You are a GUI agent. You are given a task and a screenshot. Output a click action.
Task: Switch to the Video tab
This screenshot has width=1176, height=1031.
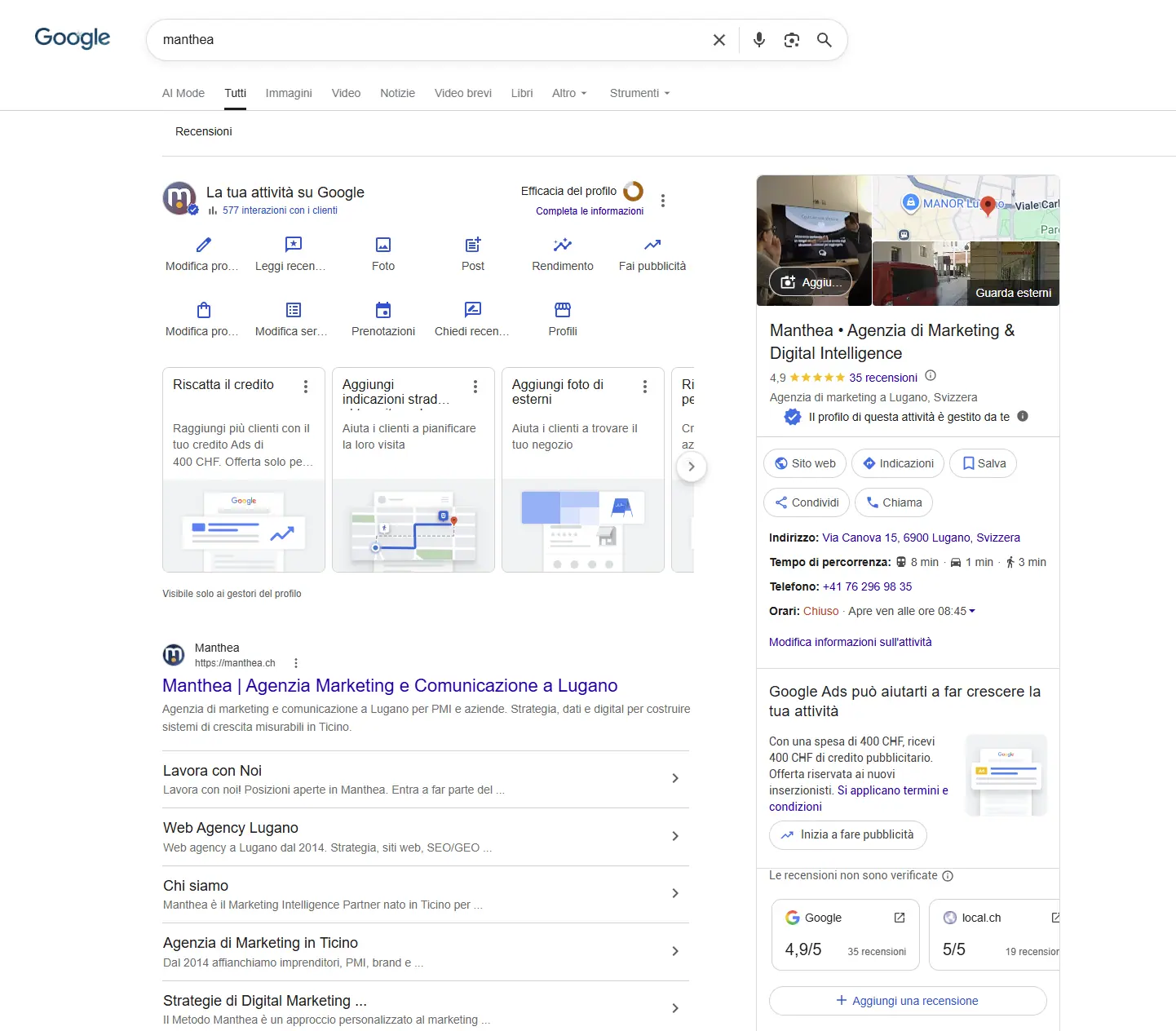click(x=346, y=93)
